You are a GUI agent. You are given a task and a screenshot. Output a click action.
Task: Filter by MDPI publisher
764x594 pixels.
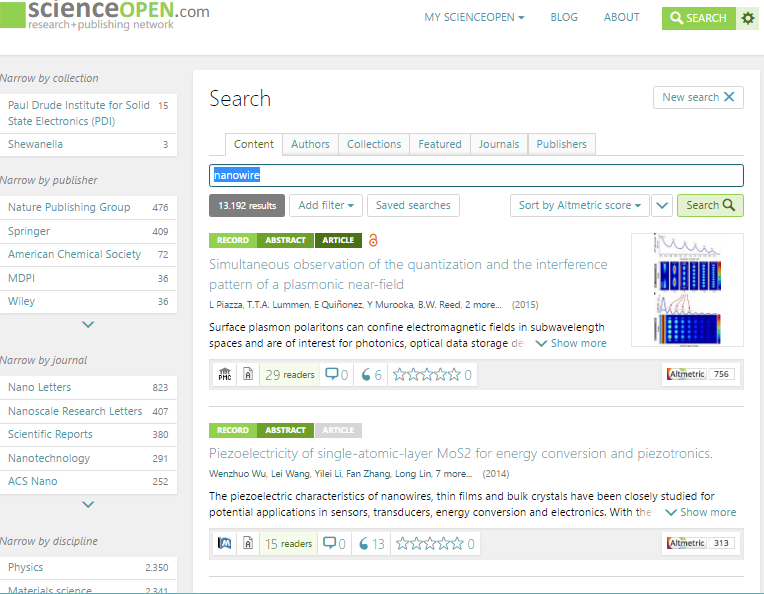pos(88,278)
